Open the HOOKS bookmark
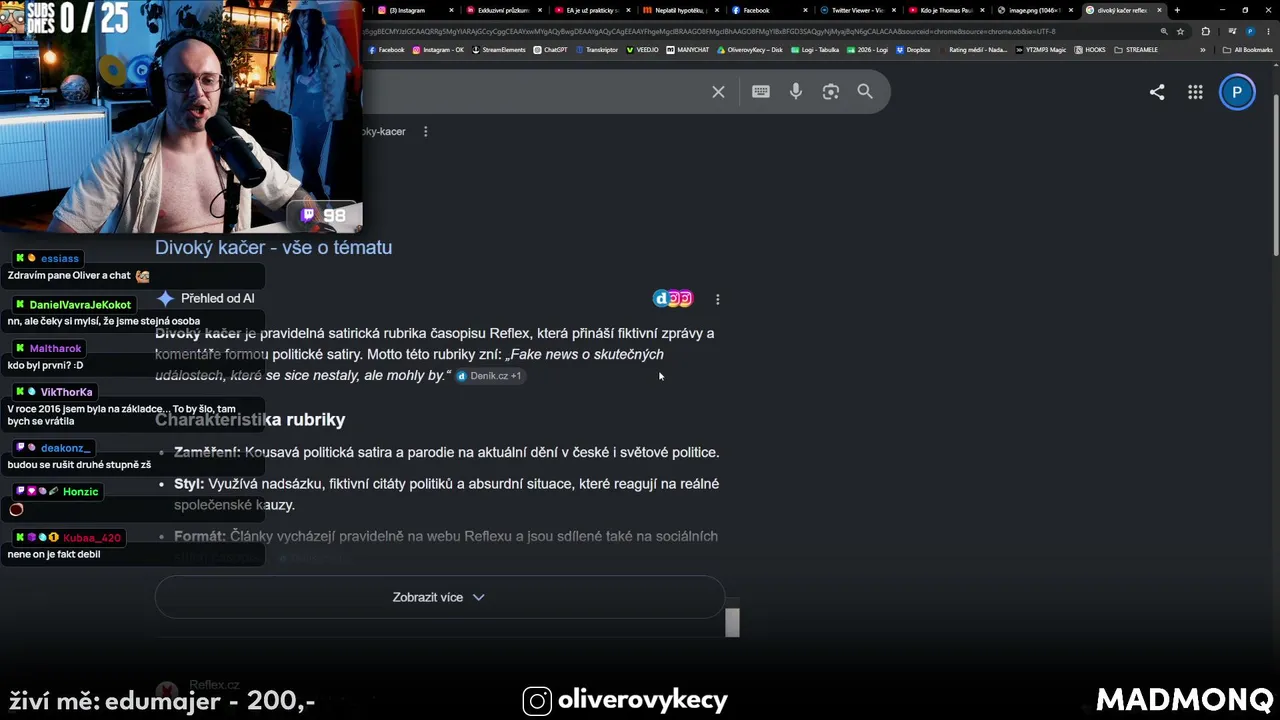Screen dimensions: 1280x720 1090,50
